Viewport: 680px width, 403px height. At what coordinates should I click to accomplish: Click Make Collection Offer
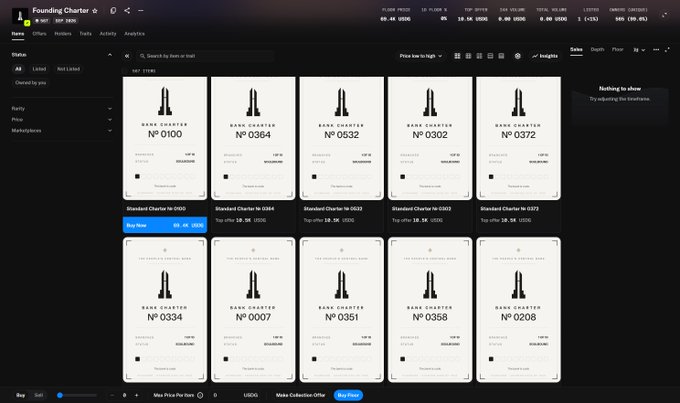coord(301,395)
